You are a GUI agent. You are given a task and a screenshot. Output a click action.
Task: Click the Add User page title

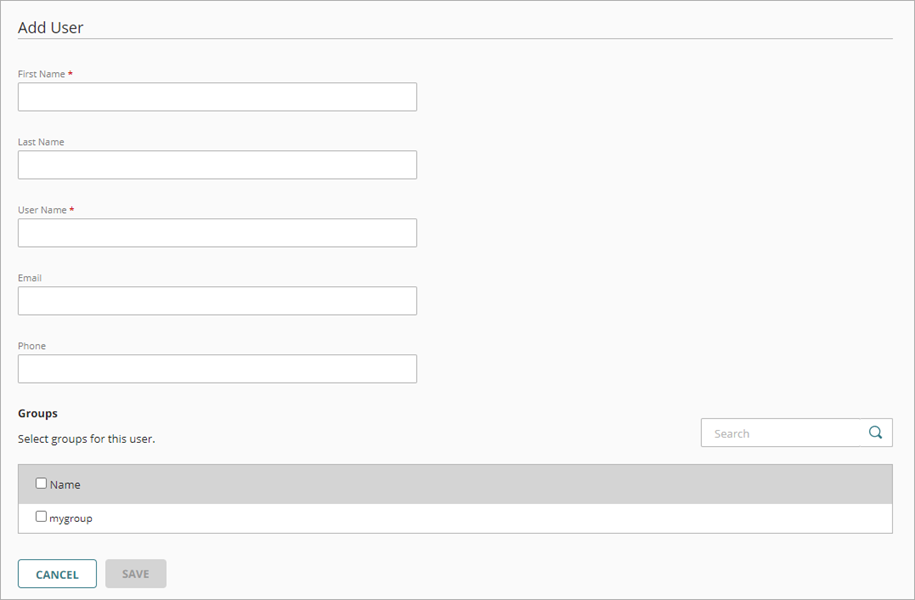51,28
